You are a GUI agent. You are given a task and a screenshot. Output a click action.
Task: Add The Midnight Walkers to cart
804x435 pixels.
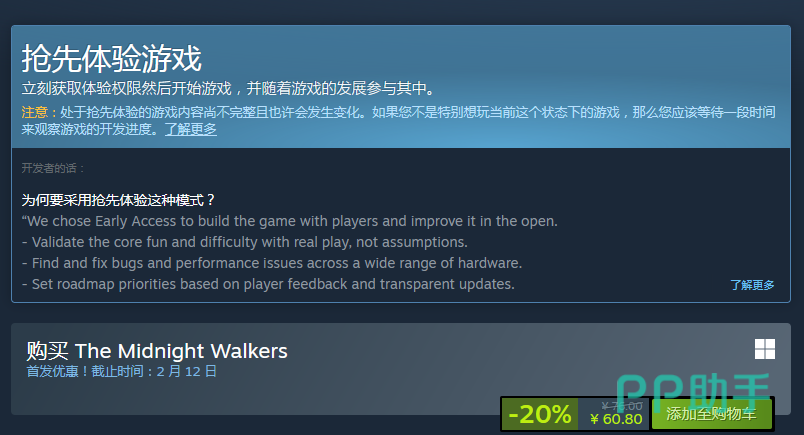(x=711, y=414)
